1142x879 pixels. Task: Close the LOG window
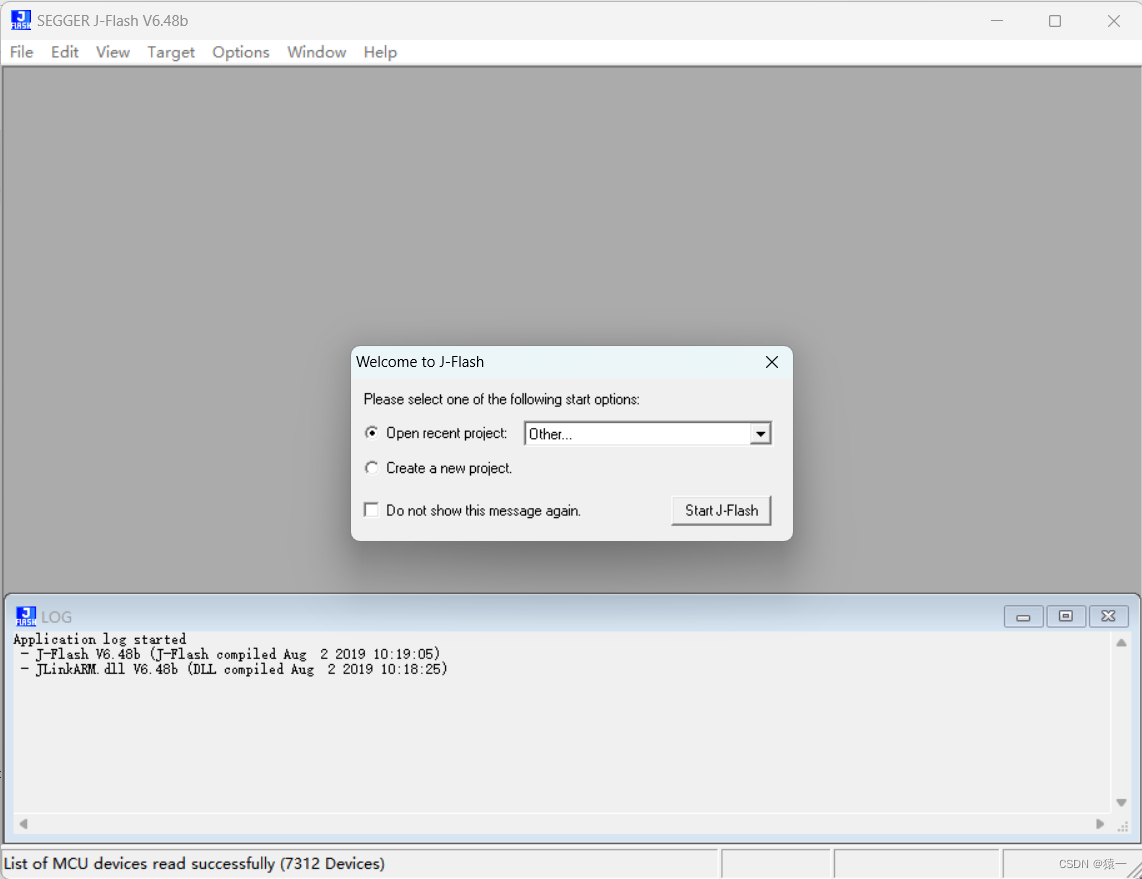point(1108,616)
